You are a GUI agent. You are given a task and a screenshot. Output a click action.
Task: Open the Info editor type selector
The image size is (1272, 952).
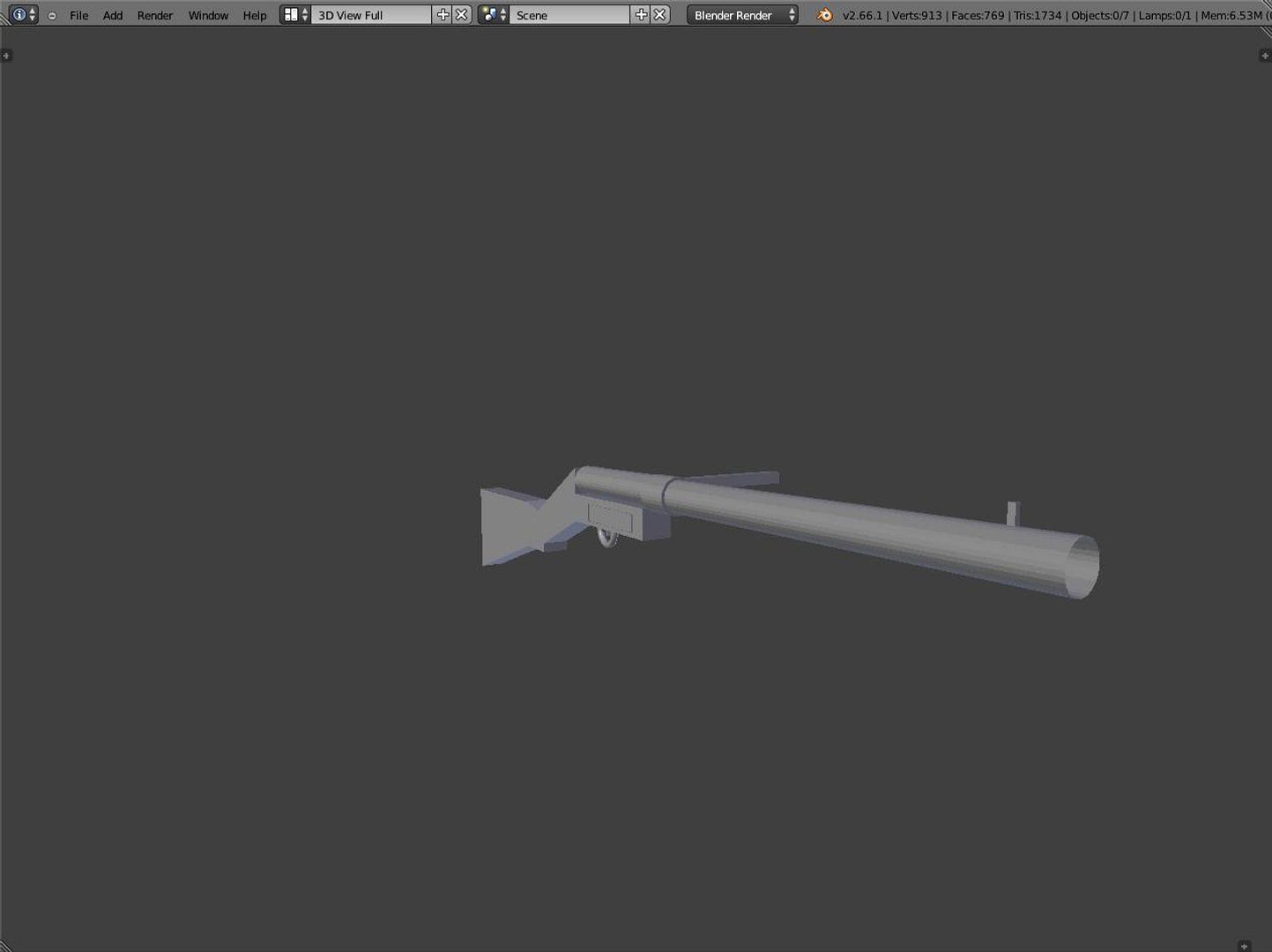(23, 15)
